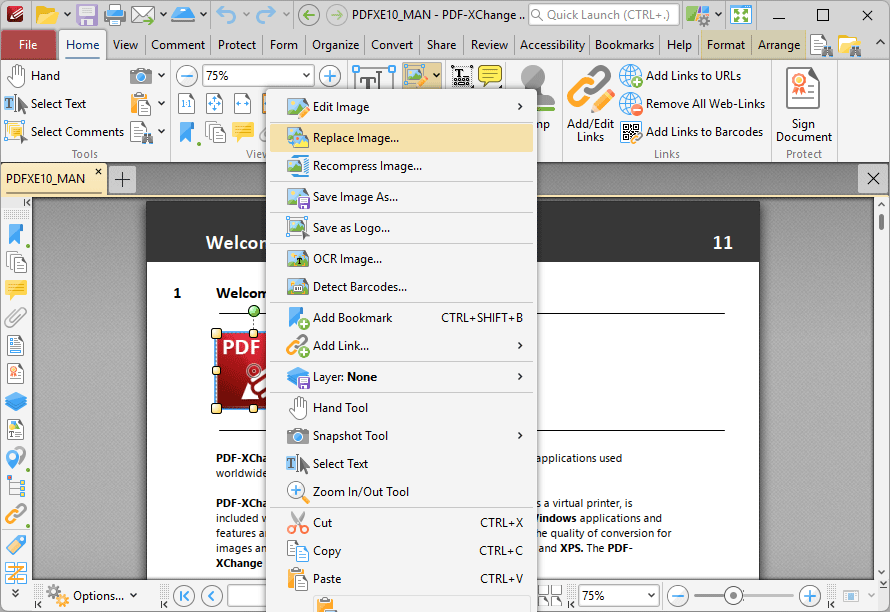Click Cut in the context menu
The height and width of the screenshot is (612, 890).
[401, 523]
